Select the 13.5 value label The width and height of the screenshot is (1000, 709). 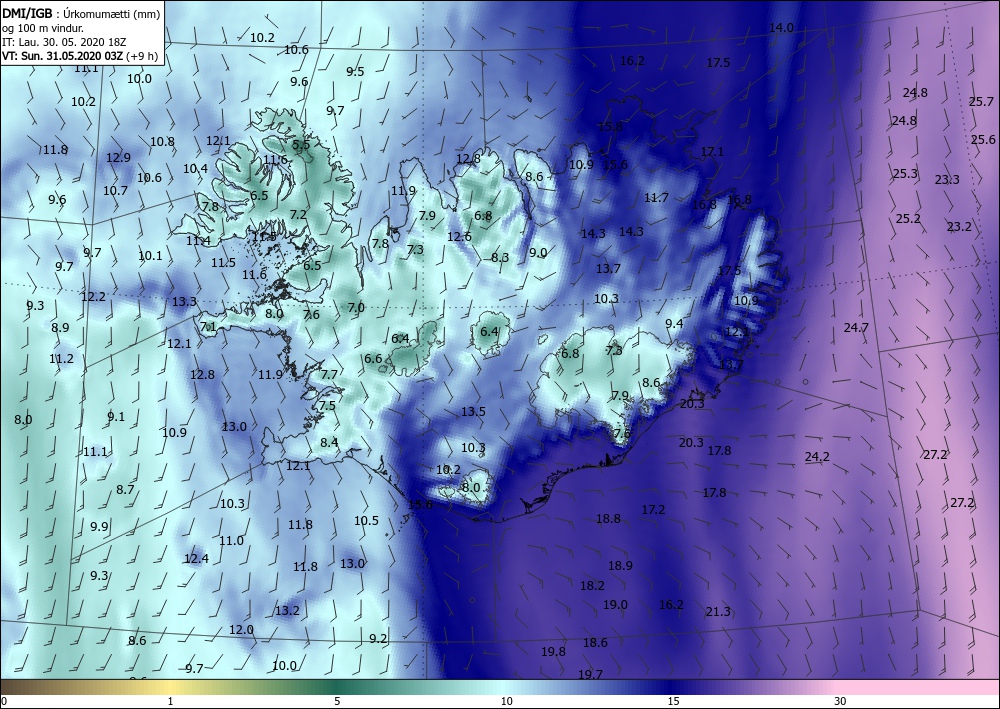pos(473,412)
